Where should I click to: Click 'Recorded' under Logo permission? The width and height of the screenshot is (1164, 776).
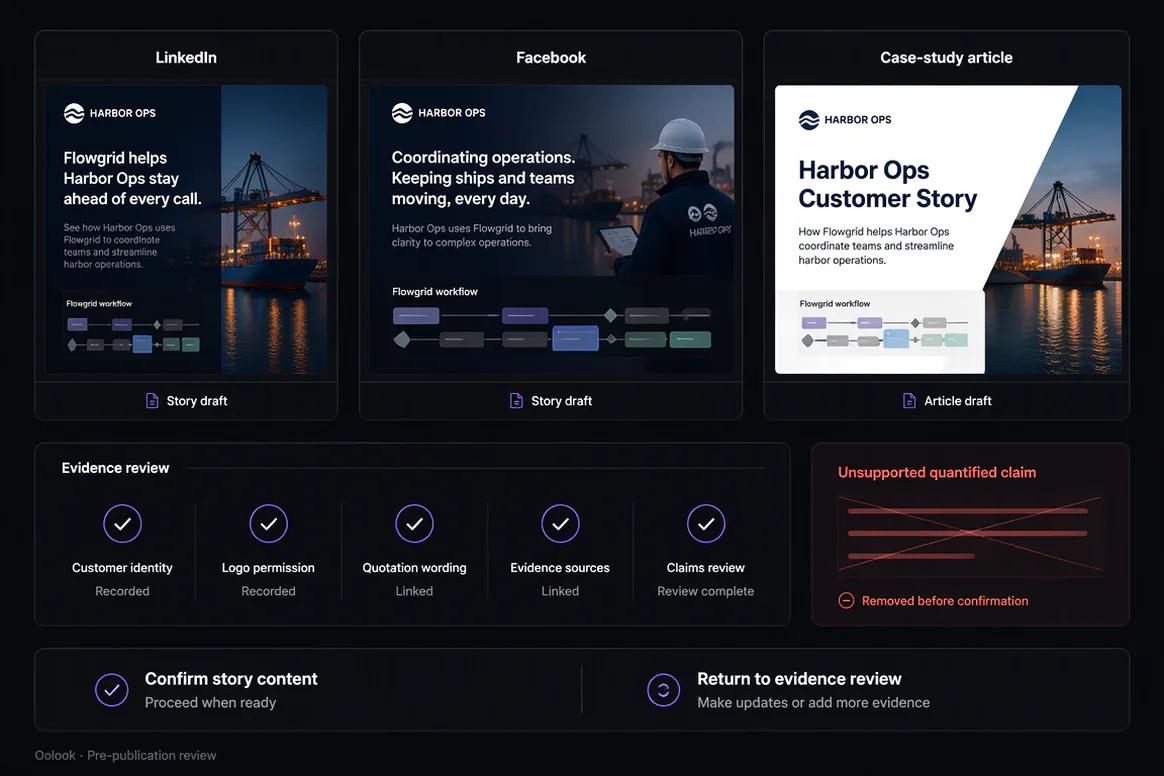[x=268, y=591]
